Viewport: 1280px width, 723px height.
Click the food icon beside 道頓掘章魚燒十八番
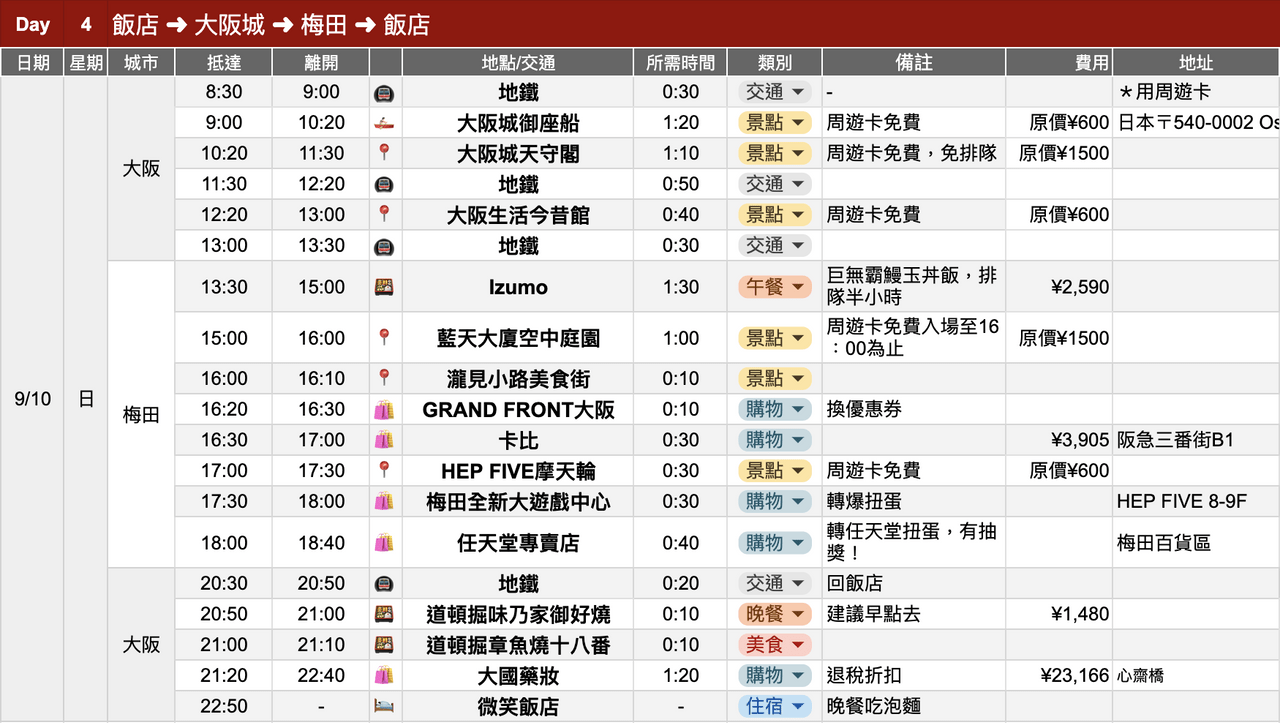pos(384,645)
